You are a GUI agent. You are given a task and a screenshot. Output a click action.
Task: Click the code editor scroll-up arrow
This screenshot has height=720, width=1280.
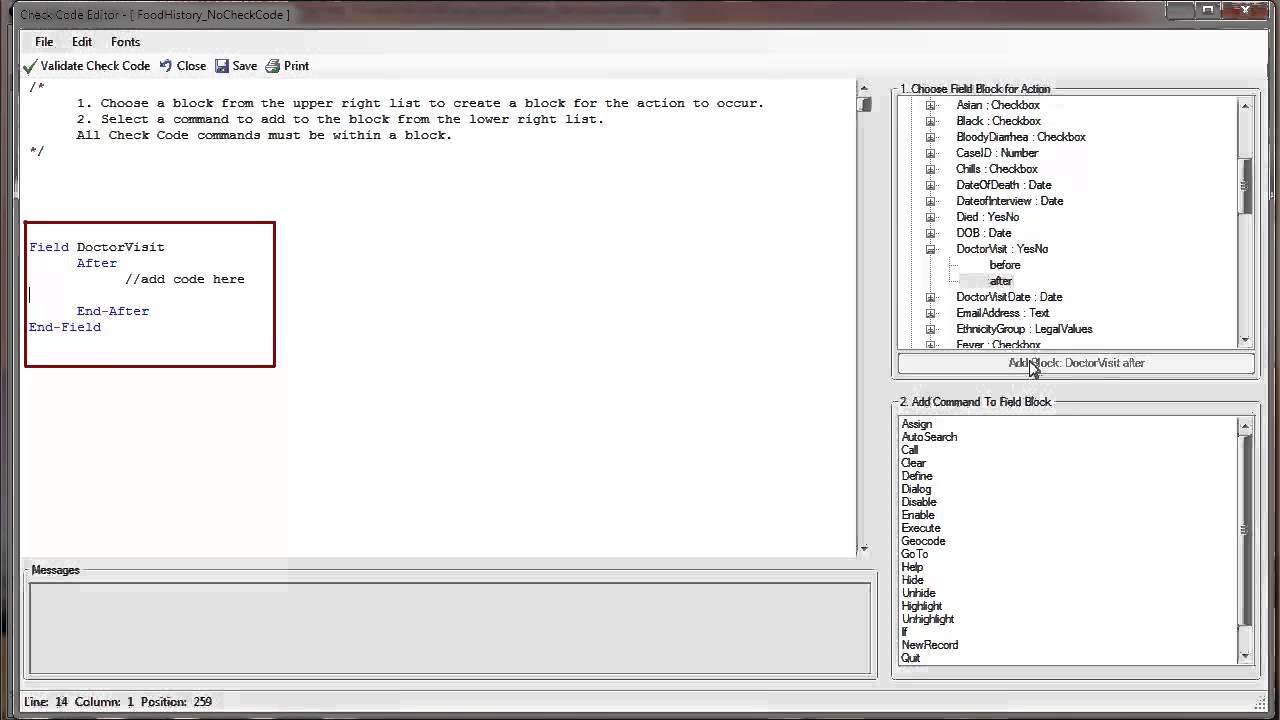click(x=865, y=88)
